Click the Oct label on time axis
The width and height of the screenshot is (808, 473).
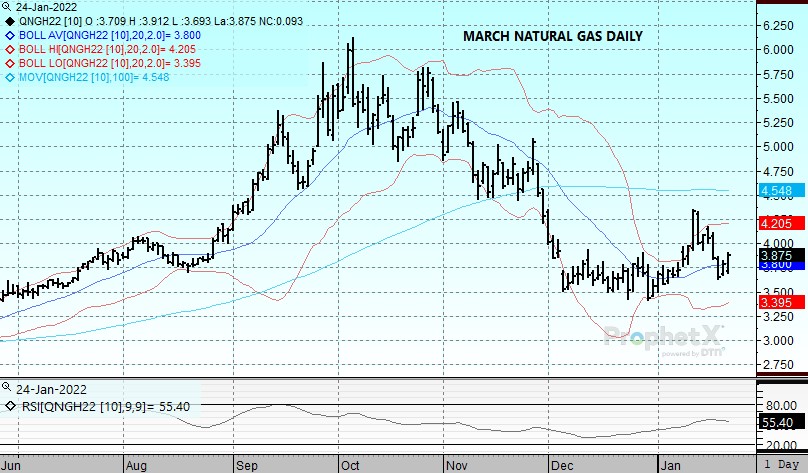pos(349,465)
